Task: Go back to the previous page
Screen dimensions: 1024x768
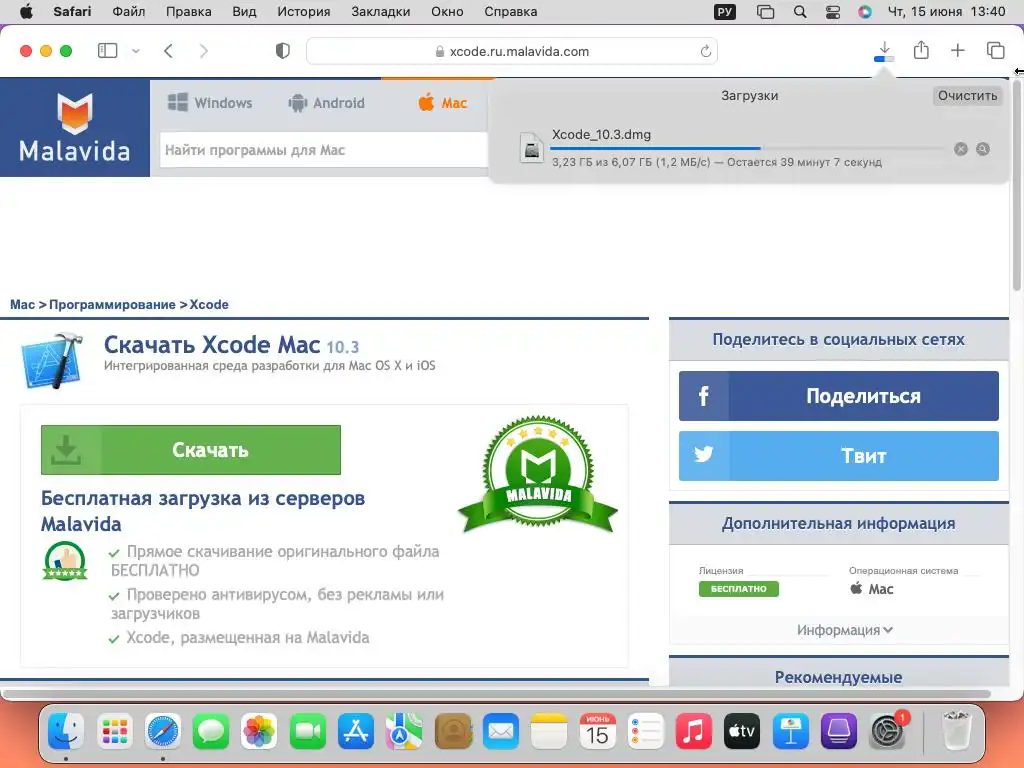Action: click(168, 51)
